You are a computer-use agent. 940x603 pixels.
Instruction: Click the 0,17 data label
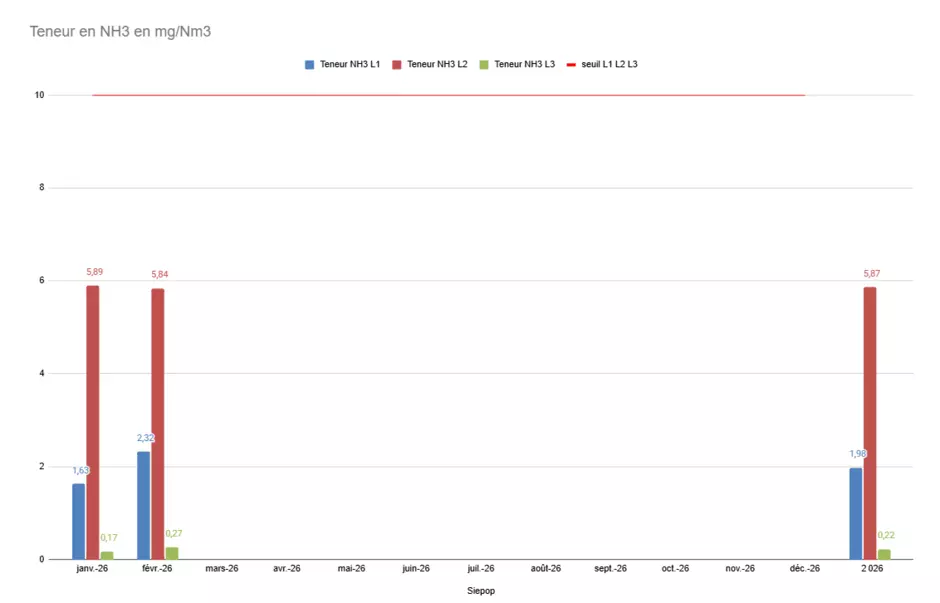click(108, 538)
